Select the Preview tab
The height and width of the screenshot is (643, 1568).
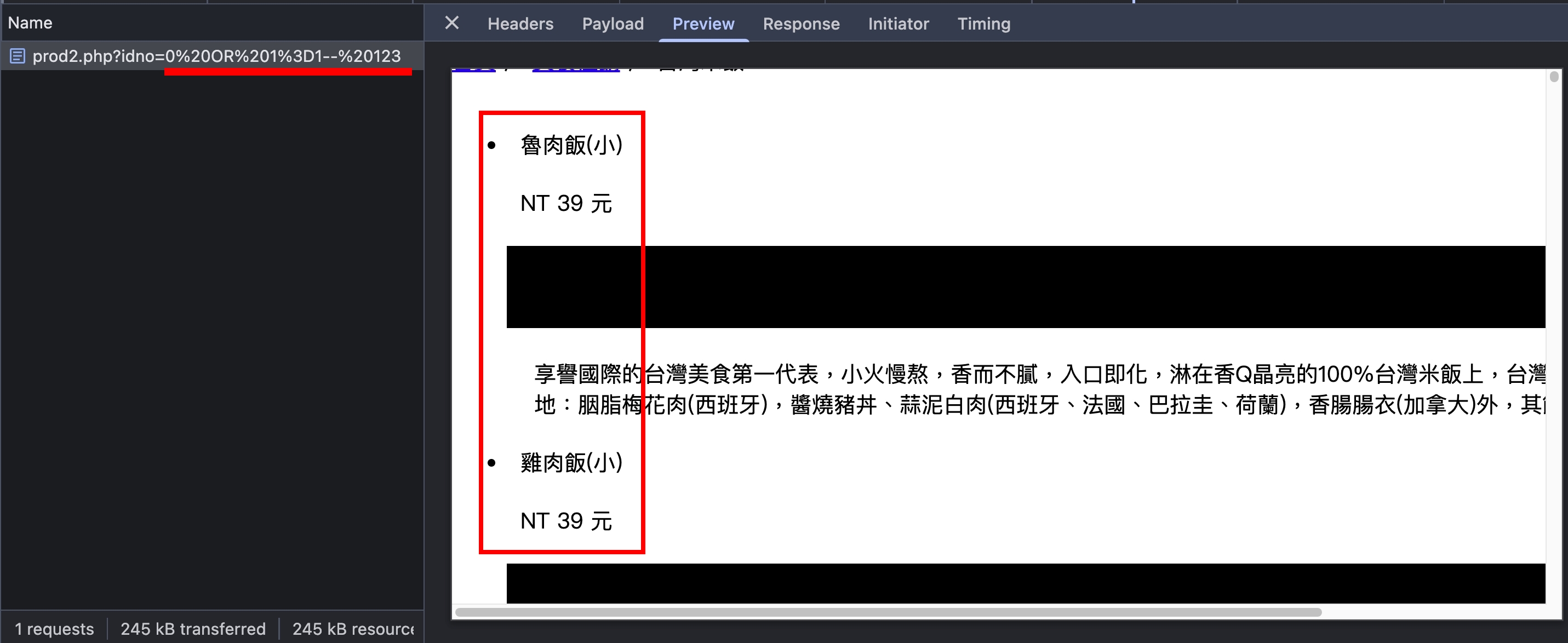click(x=703, y=24)
